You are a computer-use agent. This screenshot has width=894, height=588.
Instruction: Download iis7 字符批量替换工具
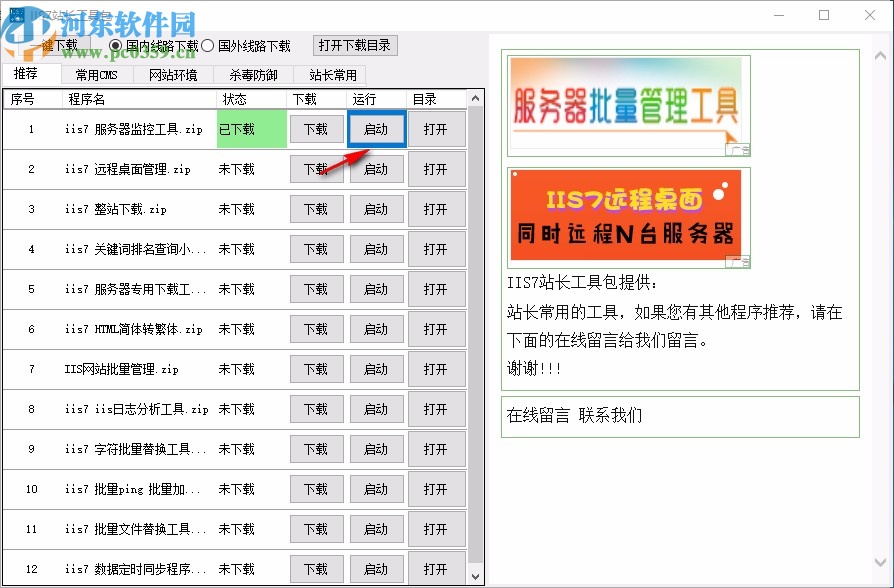pyautogui.click(x=316, y=448)
